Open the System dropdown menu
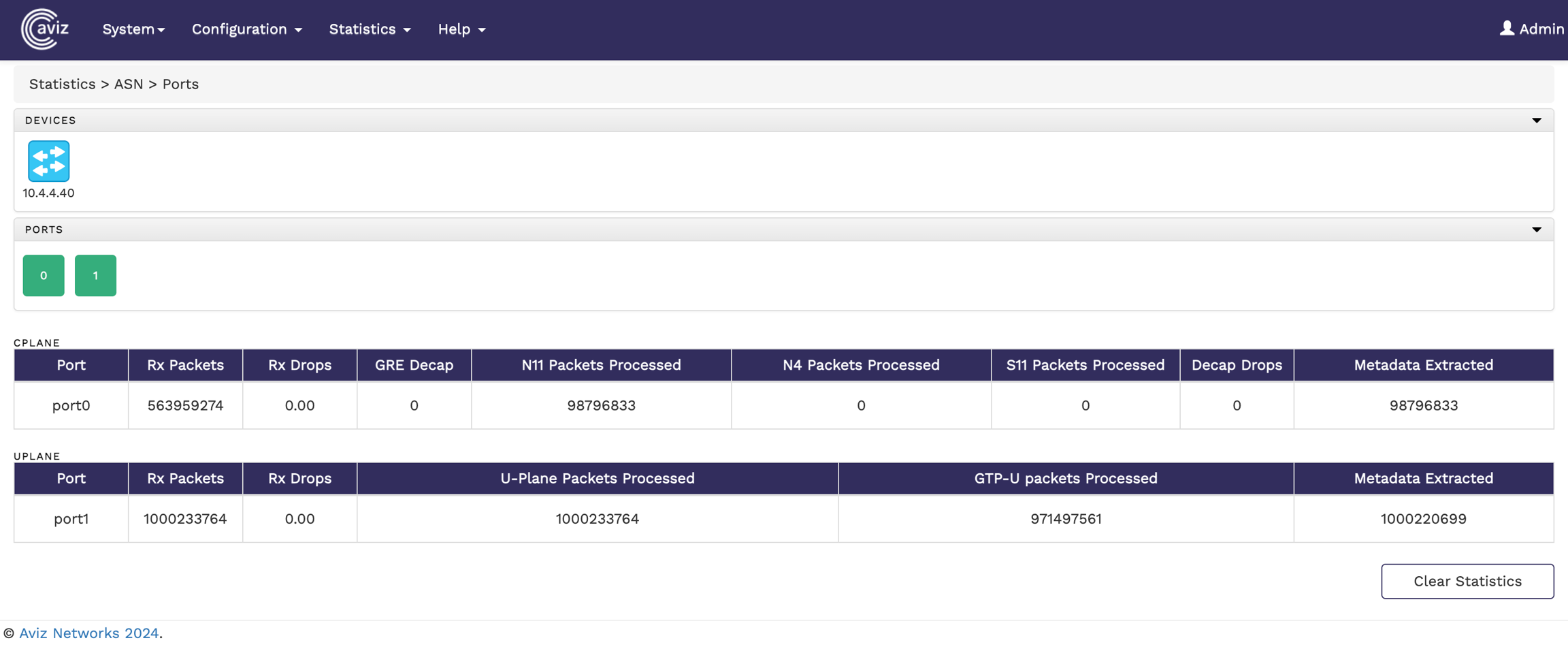 coord(133,29)
